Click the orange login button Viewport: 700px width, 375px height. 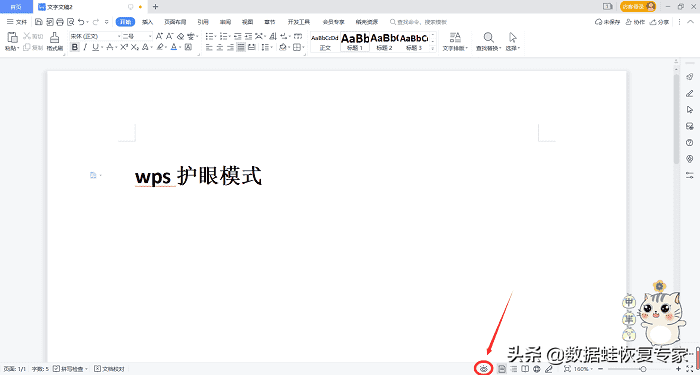click(x=638, y=6)
